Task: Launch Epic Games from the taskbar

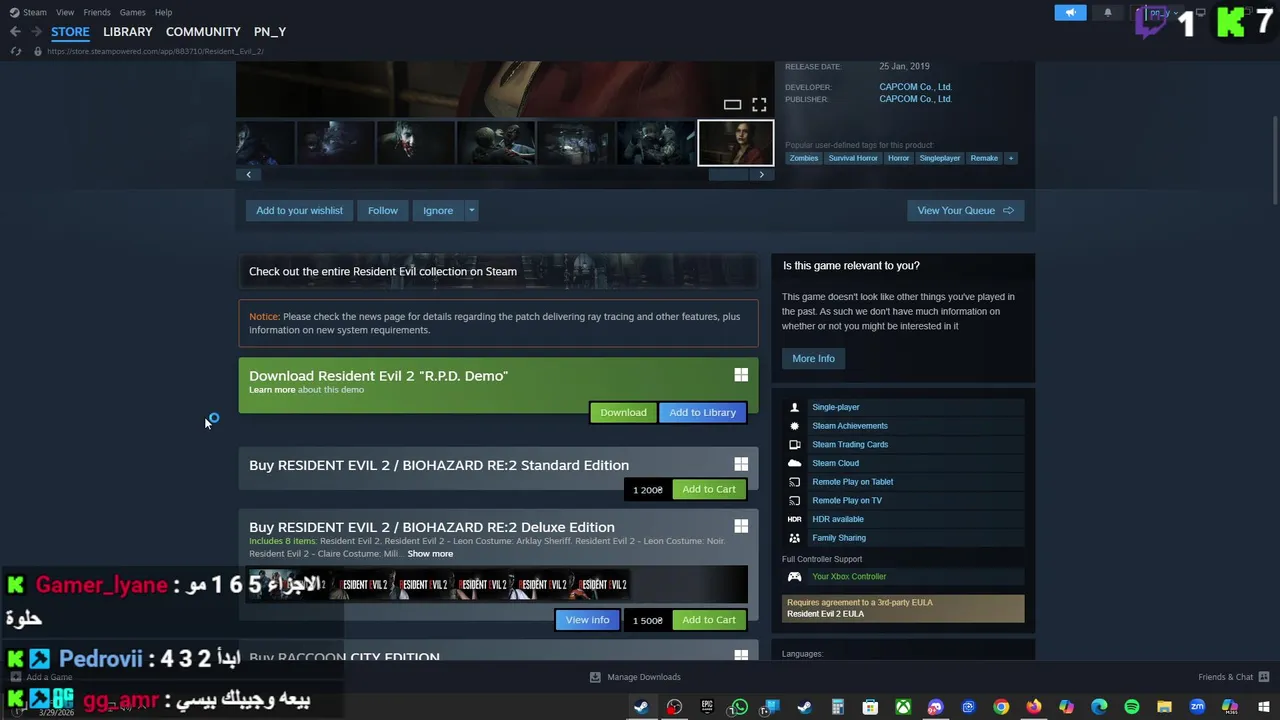Action: (707, 707)
